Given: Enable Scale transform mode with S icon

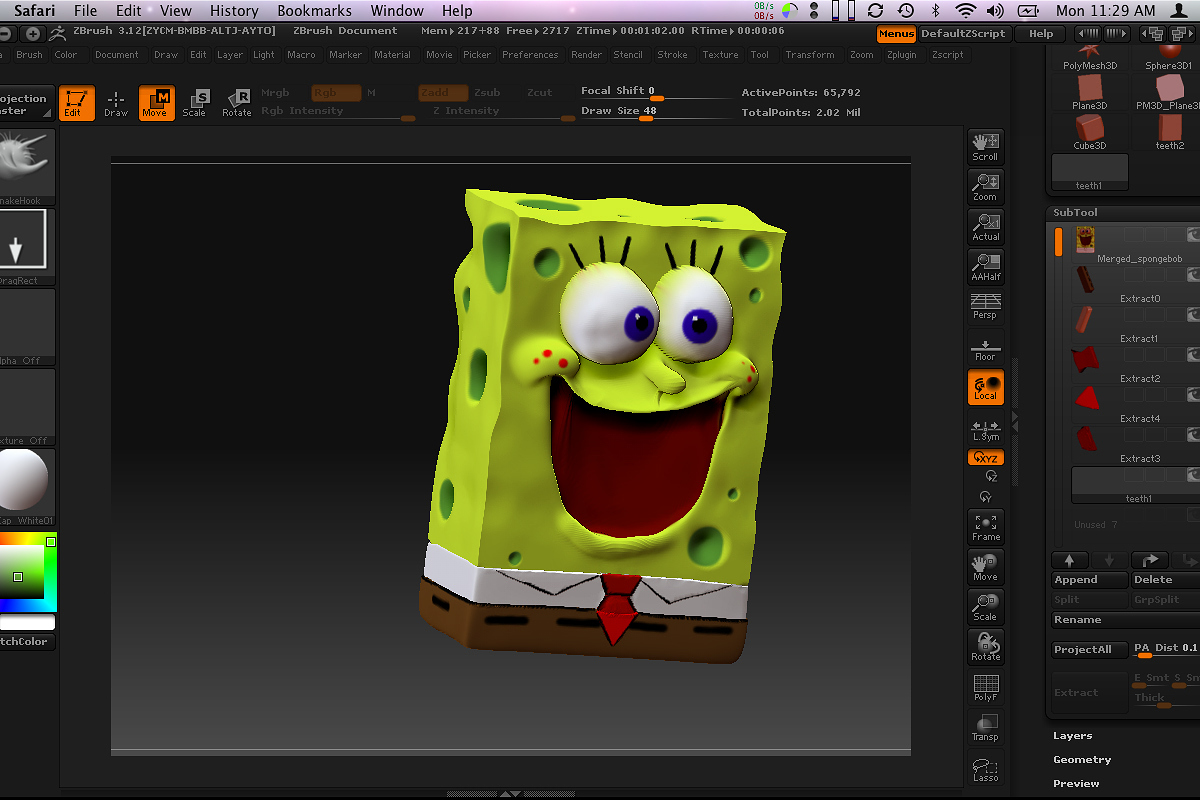Looking at the screenshot, I should pyautogui.click(x=195, y=103).
